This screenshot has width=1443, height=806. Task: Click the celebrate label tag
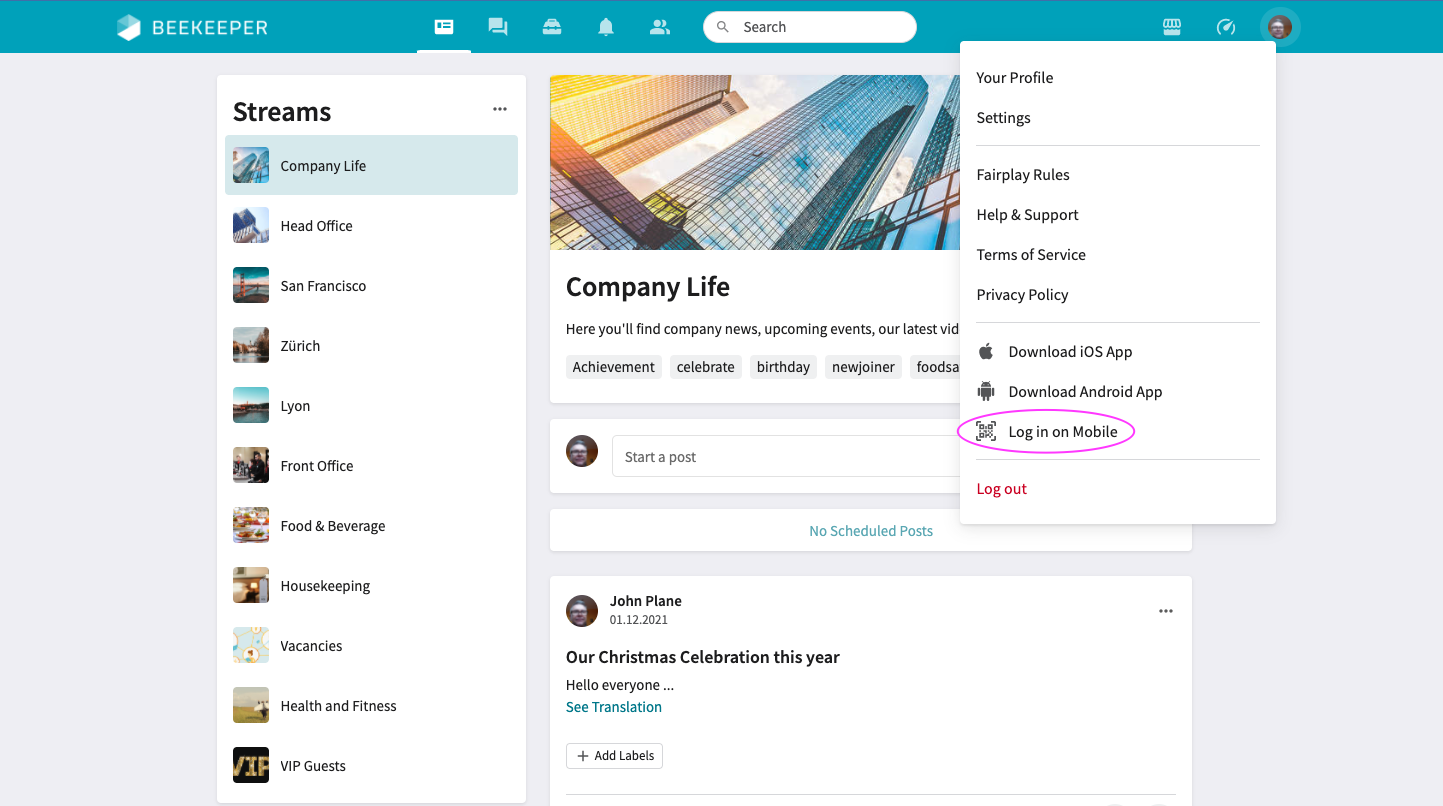click(706, 367)
